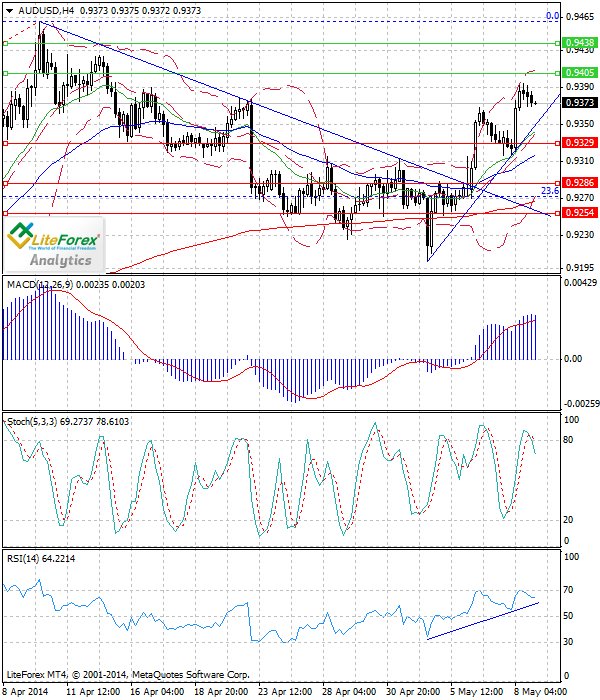Screen dimensions: 600x700
Task: Click the RSI scale value 50
Action: [568, 616]
